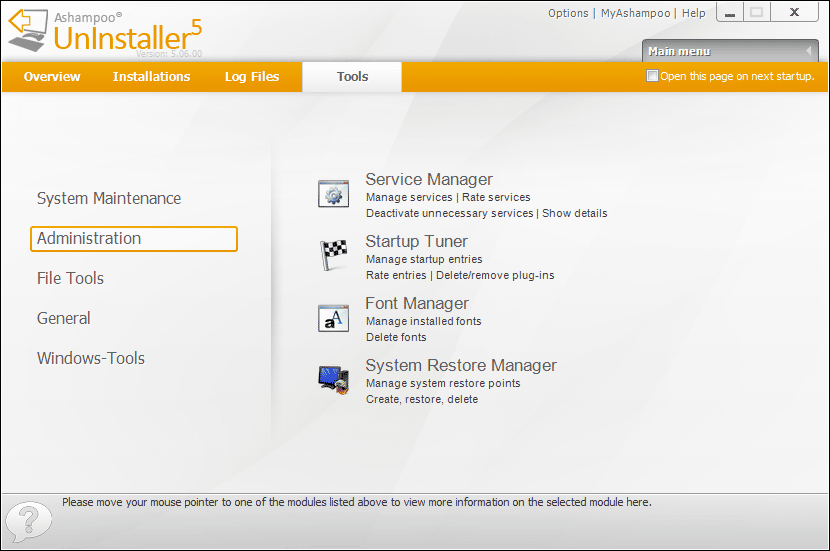Open Options in the top bar
The width and height of the screenshot is (830, 551).
[568, 13]
